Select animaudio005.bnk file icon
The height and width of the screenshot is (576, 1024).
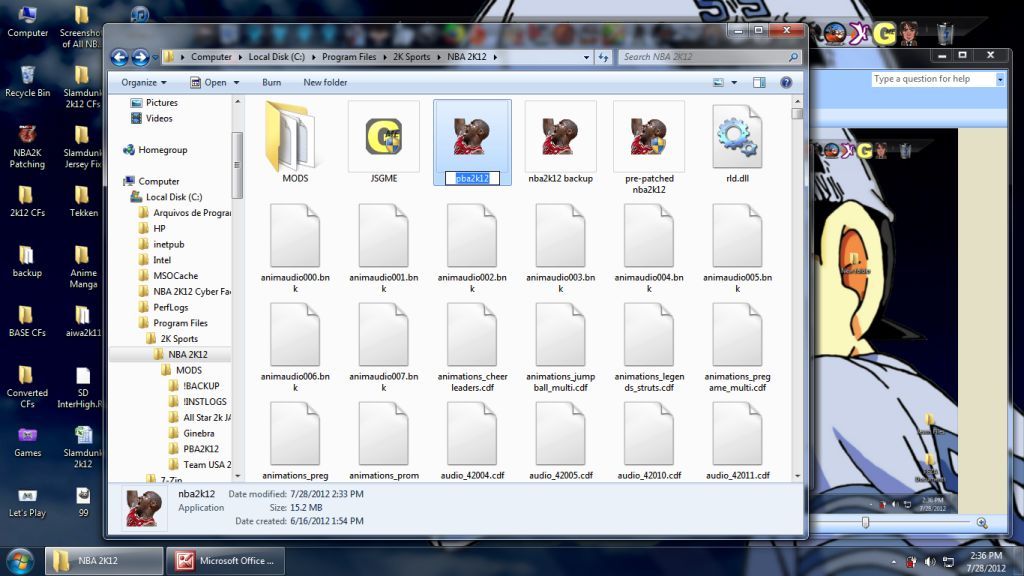[737, 235]
